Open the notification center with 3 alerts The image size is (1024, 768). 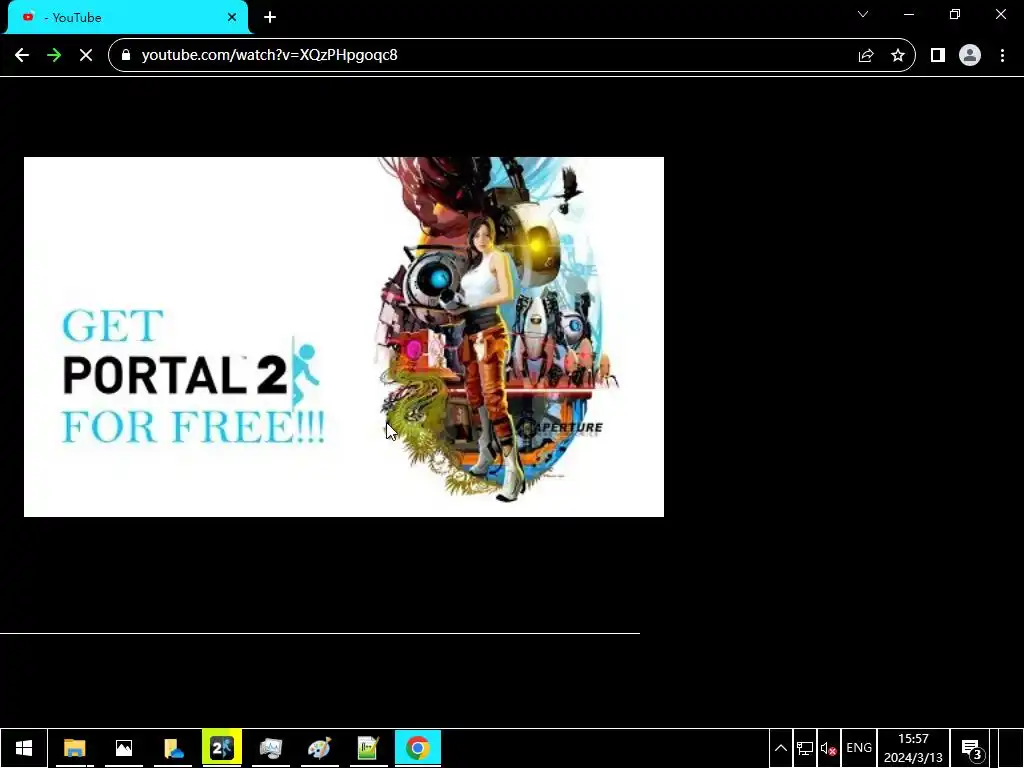pos(972,748)
